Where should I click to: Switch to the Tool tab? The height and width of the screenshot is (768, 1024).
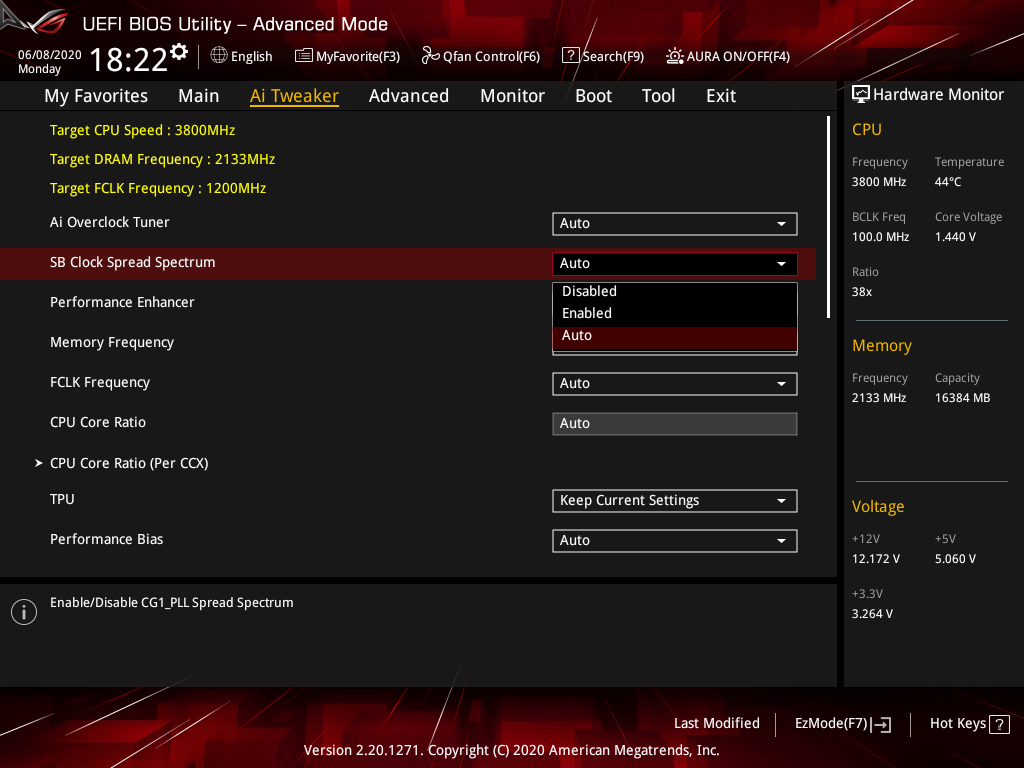click(x=658, y=96)
